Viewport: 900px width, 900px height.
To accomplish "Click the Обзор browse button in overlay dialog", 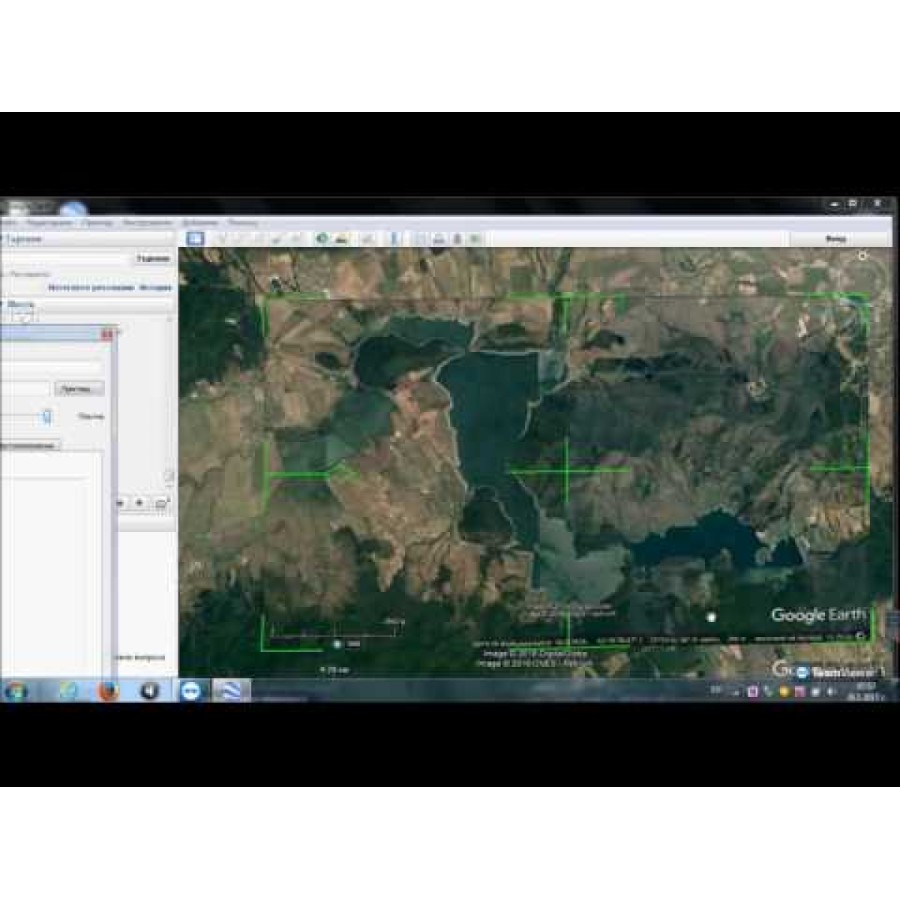I will pos(79,389).
